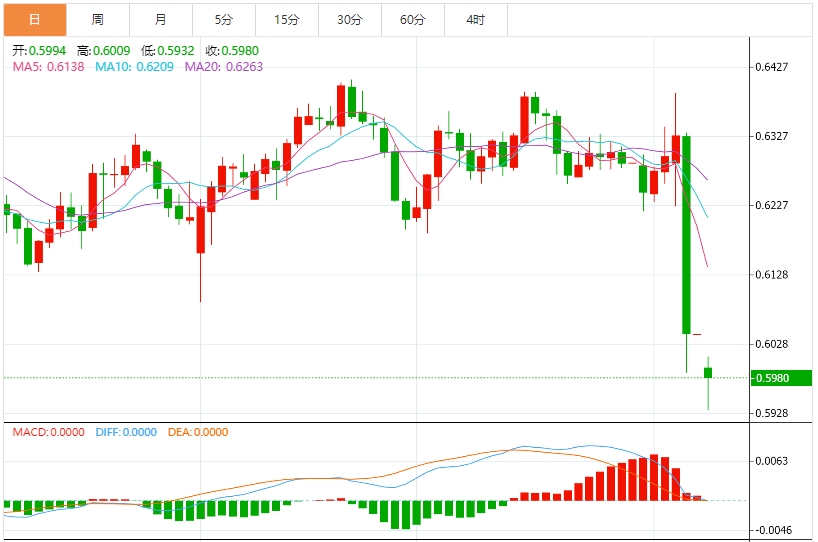
Task: Click the 0.0063 MACD axis label
Action: pos(772,461)
